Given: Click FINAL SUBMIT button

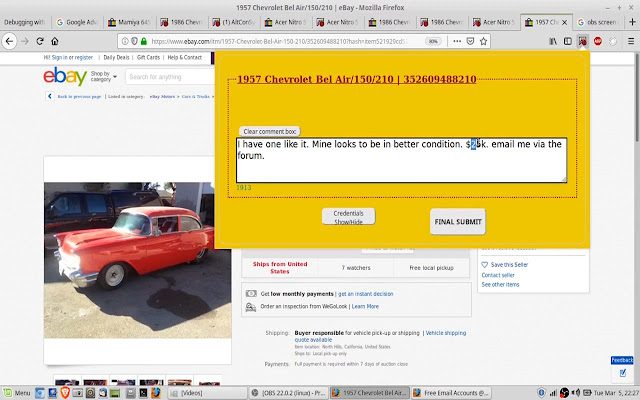Looking at the screenshot, I should tap(458, 222).
